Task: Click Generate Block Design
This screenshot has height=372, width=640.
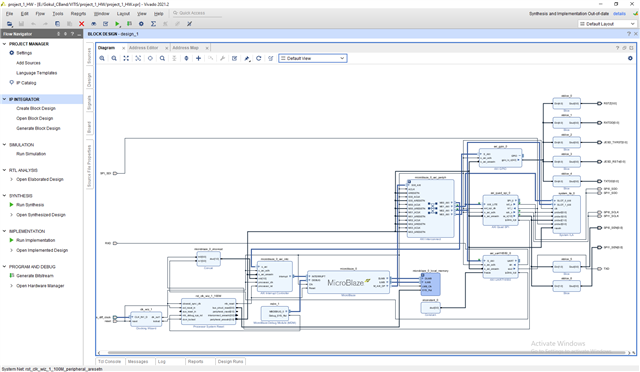Action: coord(38,128)
